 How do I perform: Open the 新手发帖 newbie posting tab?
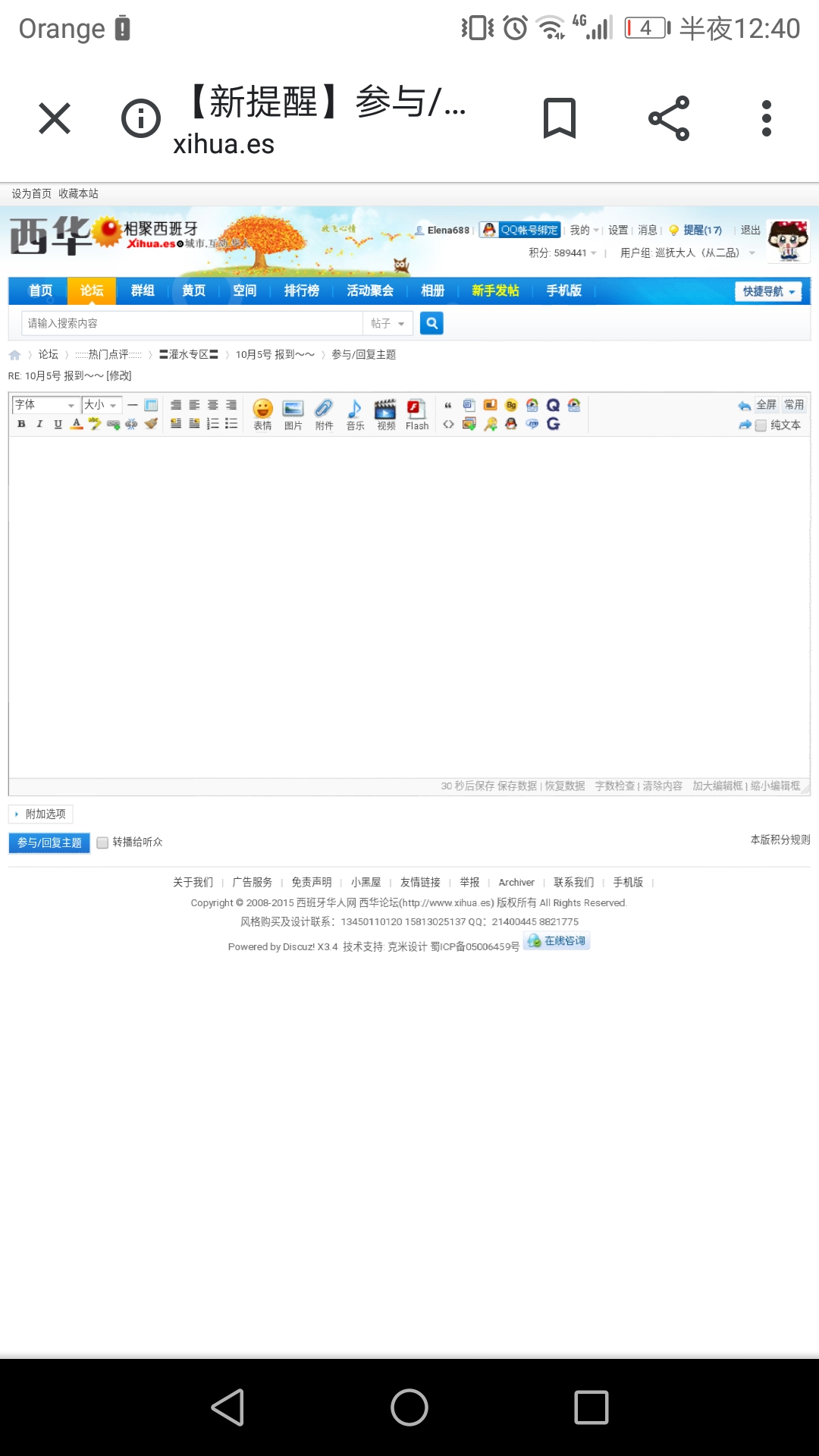point(495,290)
